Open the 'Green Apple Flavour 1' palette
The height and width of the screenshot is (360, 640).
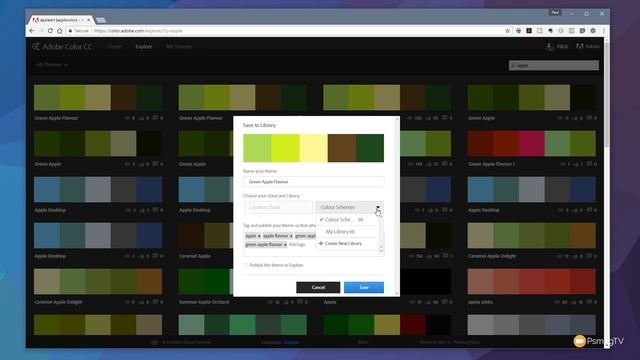point(531,143)
